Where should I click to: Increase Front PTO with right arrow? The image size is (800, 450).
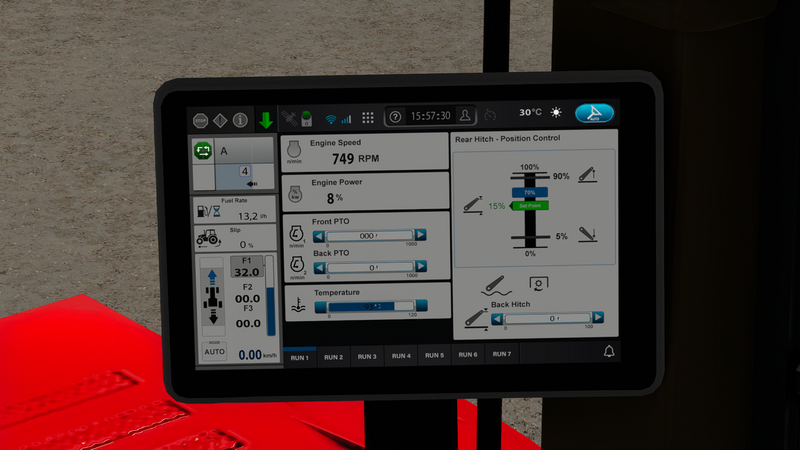pyautogui.click(x=421, y=236)
